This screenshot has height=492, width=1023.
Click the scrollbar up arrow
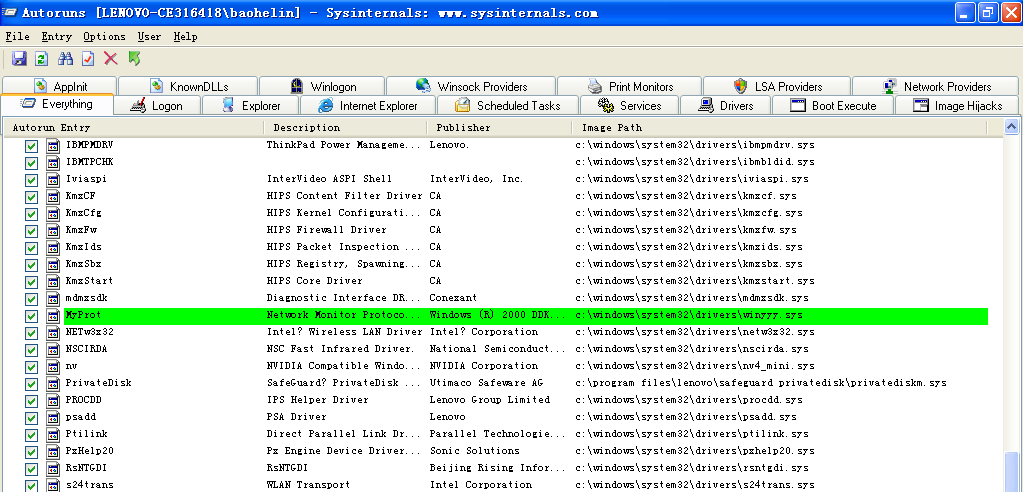point(1012,127)
